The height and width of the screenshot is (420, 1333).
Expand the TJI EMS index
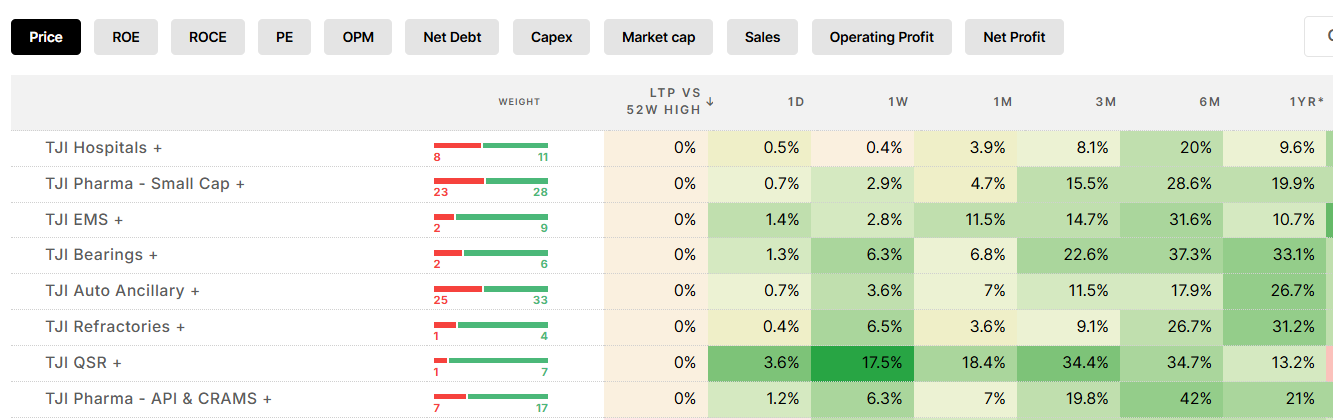pyautogui.click(x=84, y=219)
